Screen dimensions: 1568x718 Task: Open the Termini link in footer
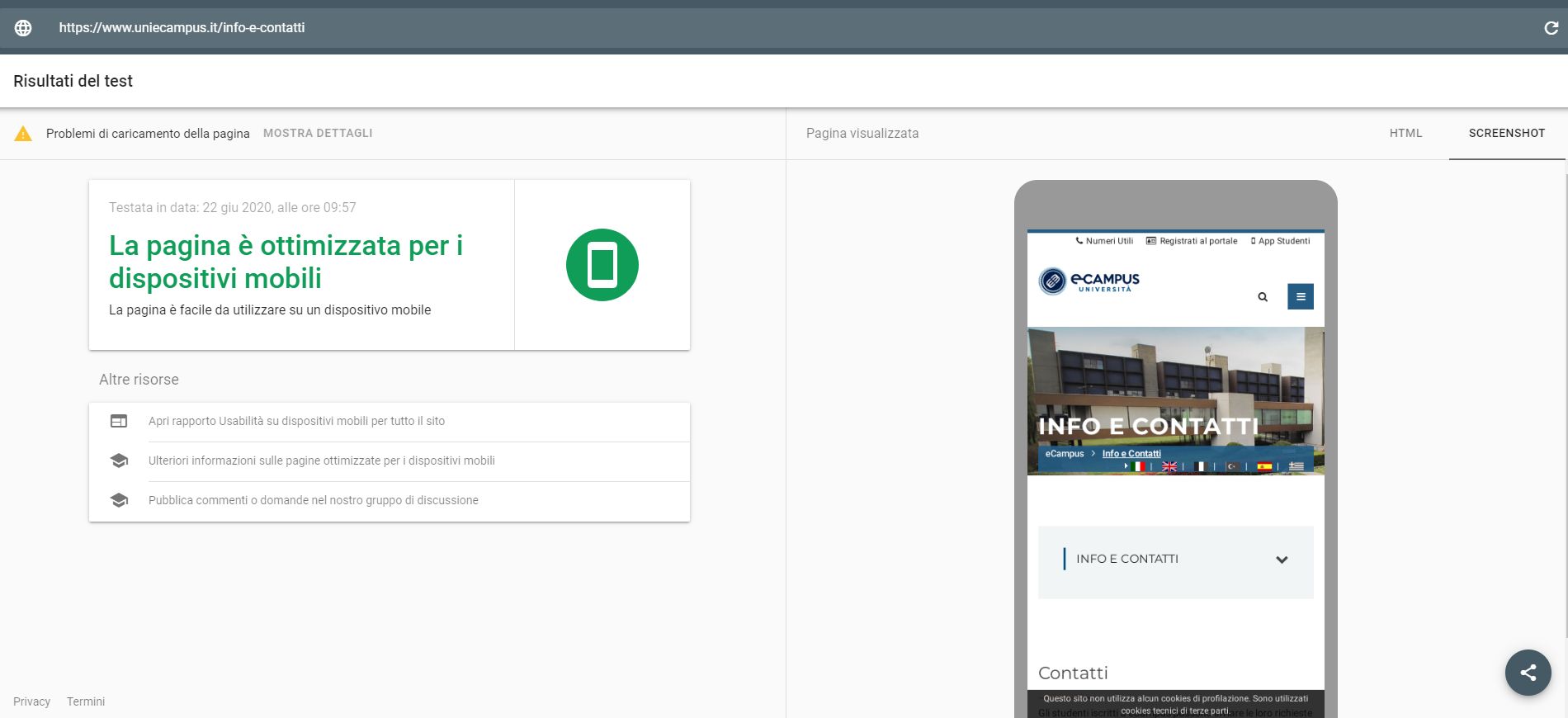point(86,701)
